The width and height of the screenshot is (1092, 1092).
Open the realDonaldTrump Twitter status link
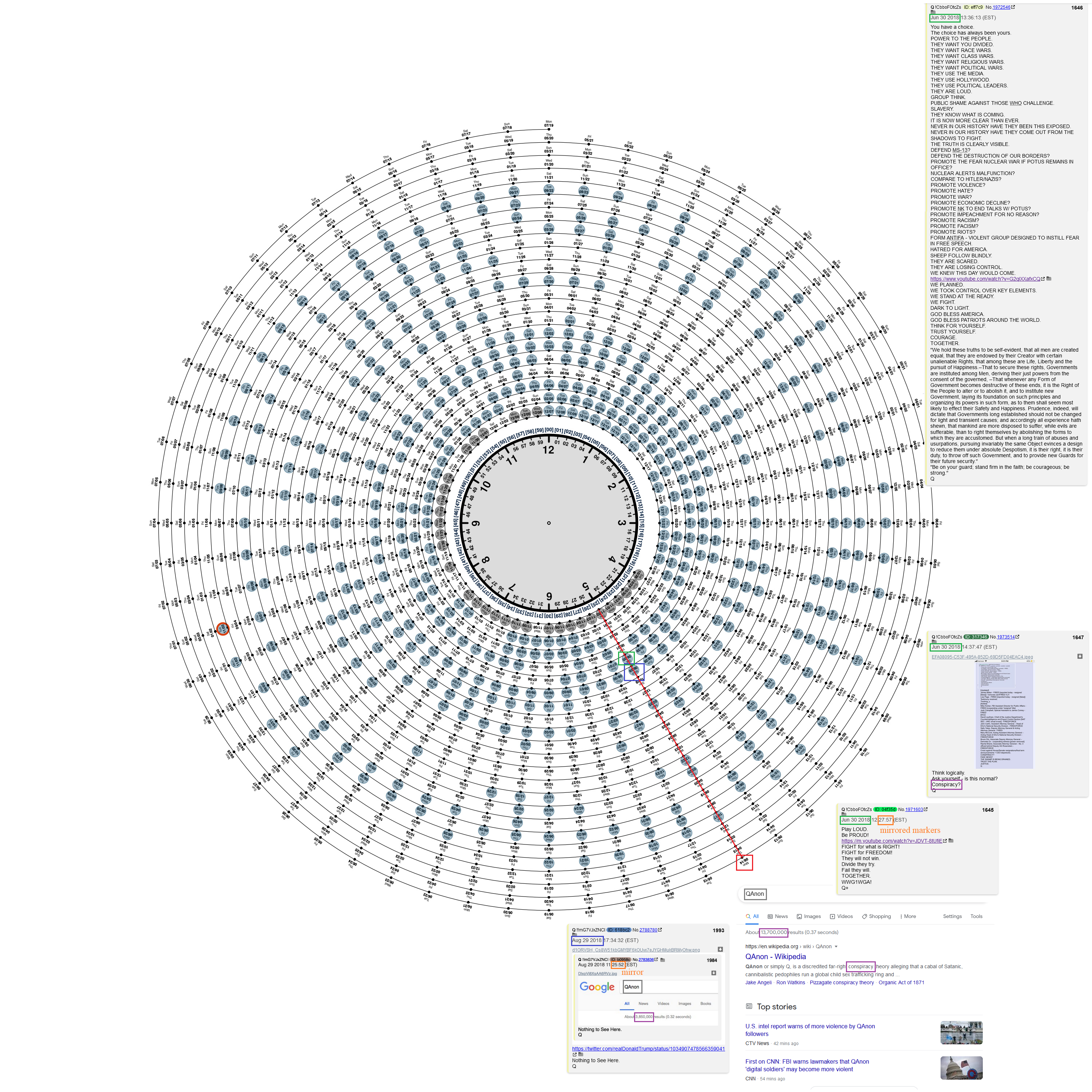pos(648,1048)
